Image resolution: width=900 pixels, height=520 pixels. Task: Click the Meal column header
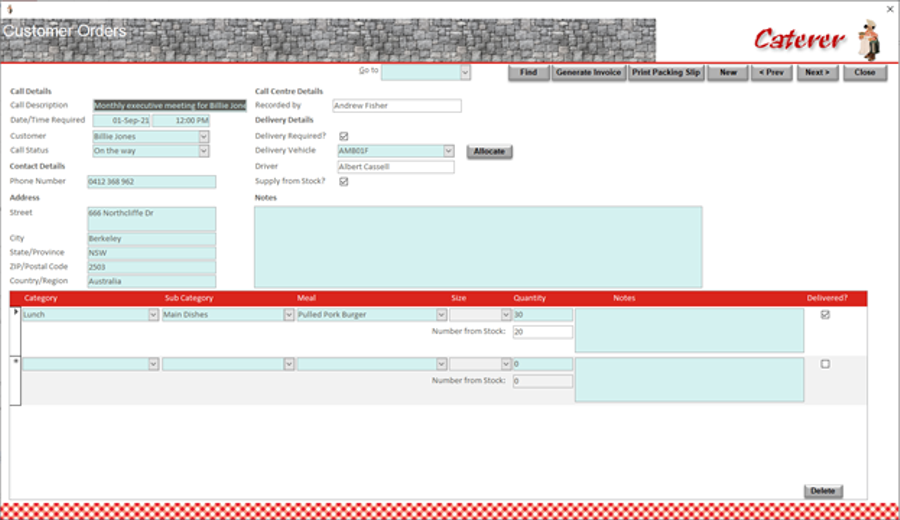coord(307,298)
